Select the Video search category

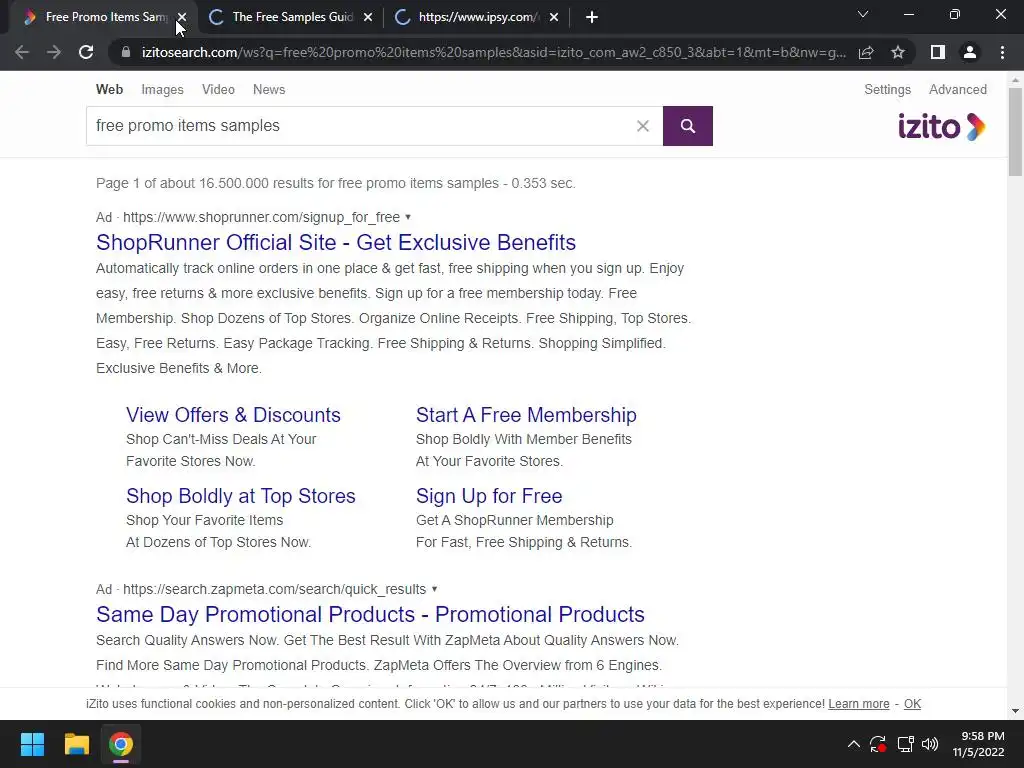218,89
